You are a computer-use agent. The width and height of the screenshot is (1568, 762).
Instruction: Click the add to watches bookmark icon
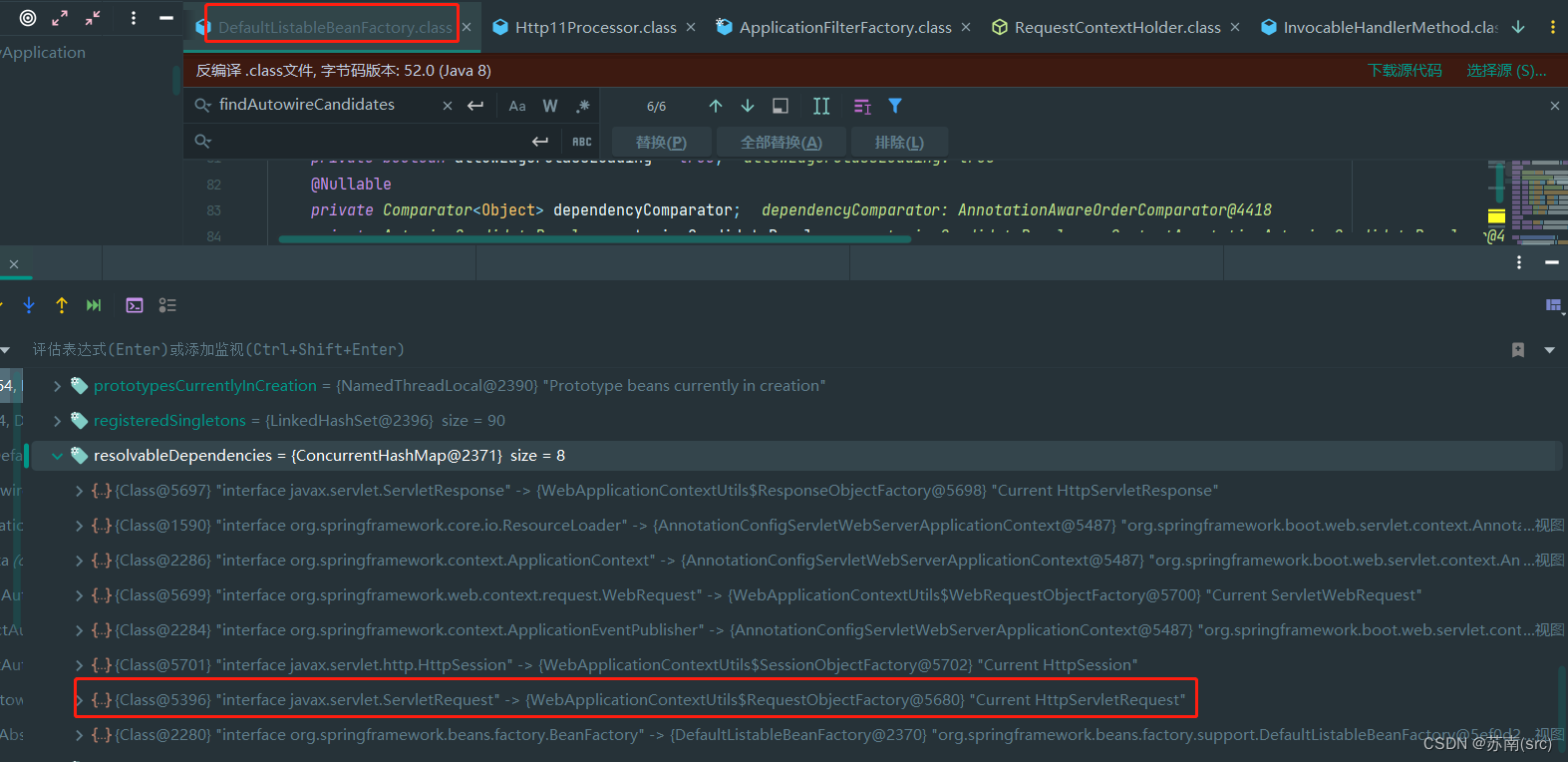tap(1518, 350)
